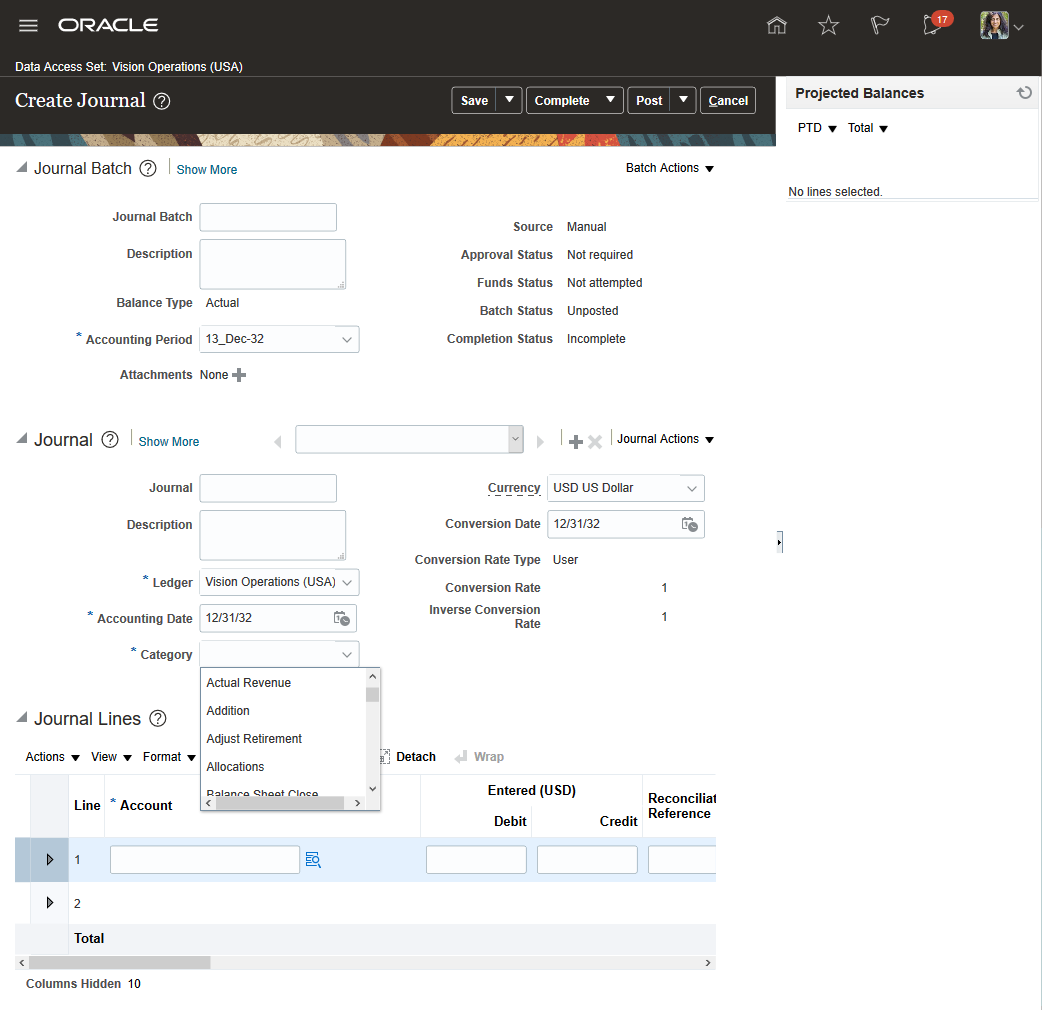Choose Adjust Retirement category

pyautogui.click(x=254, y=739)
